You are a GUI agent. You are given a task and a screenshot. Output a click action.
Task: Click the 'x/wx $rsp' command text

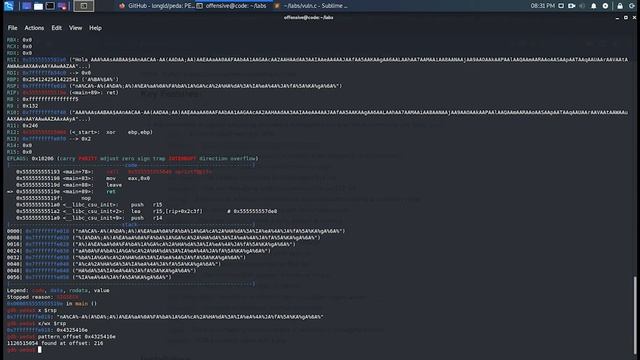(x=51, y=323)
